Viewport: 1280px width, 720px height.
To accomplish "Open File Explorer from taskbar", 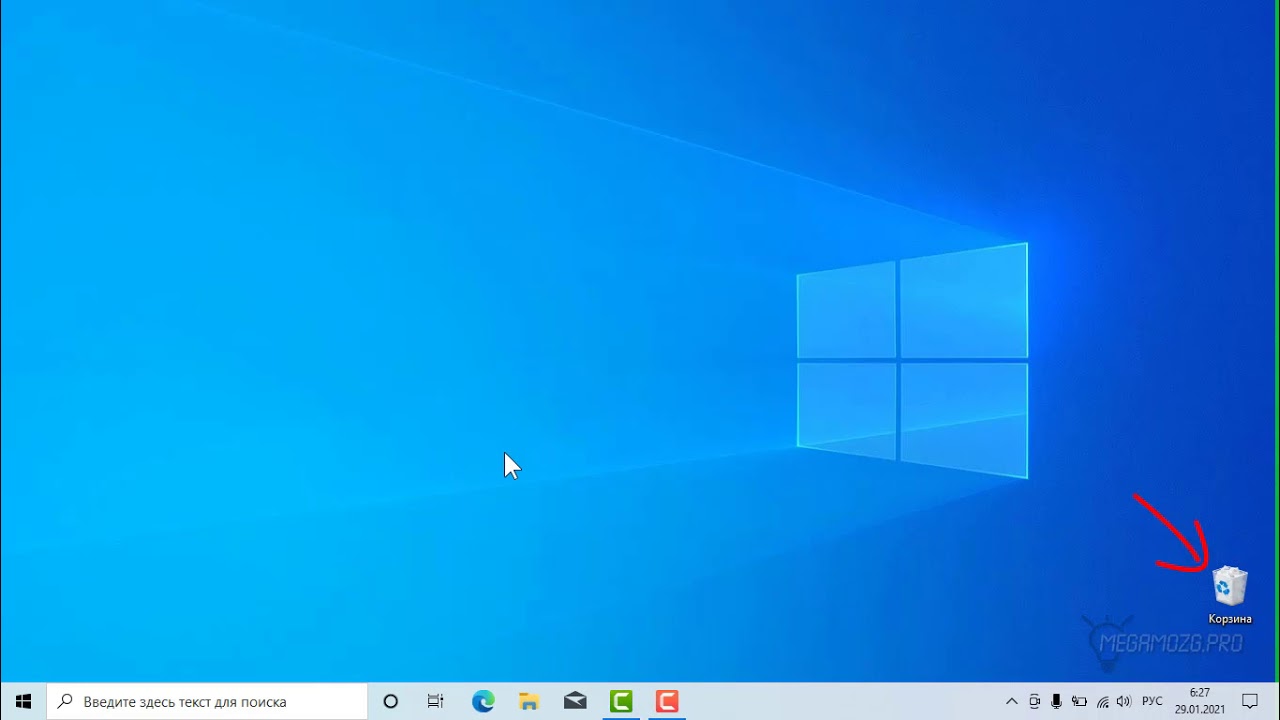I will pos(529,701).
